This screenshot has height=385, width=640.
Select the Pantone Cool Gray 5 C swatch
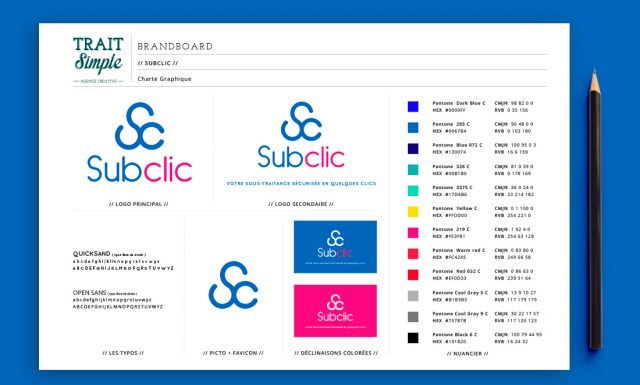click(413, 296)
